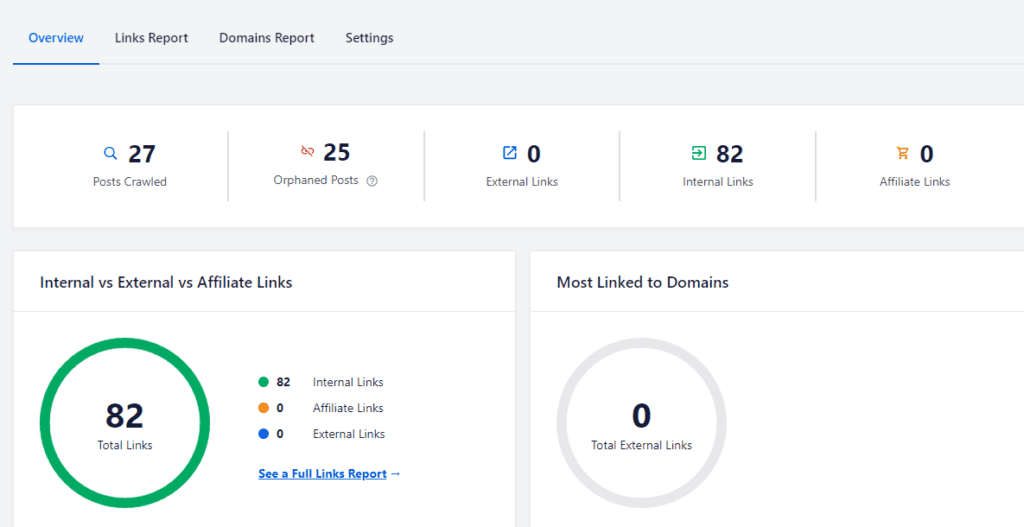Click the 25 Orphaned Posts count
Screen dimensions: 1024x527
(x=337, y=152)
